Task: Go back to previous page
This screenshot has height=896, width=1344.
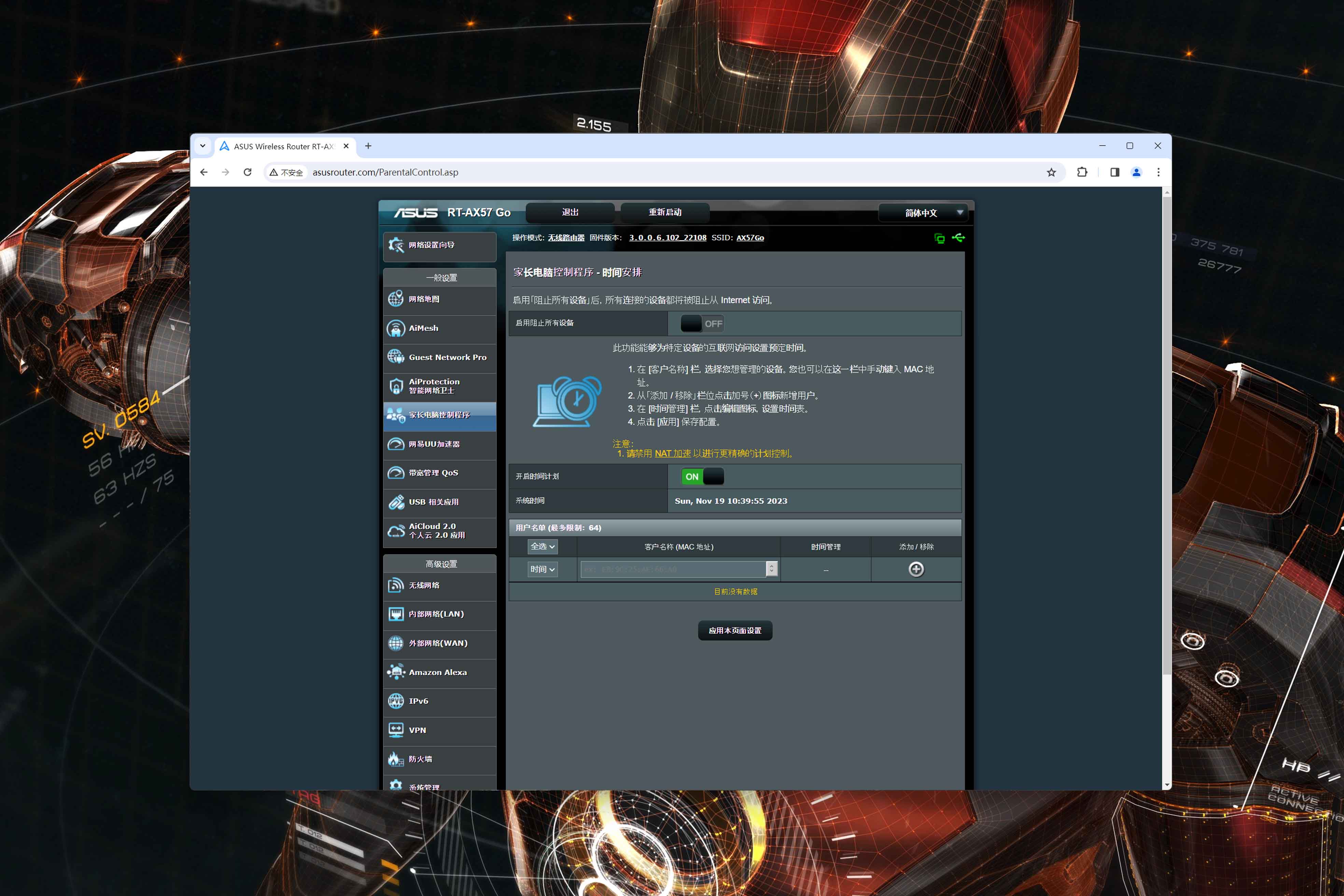Action: (x=204, y=172)
